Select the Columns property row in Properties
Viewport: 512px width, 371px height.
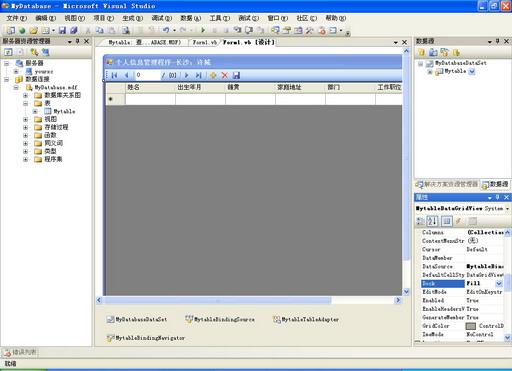[462, 233]
